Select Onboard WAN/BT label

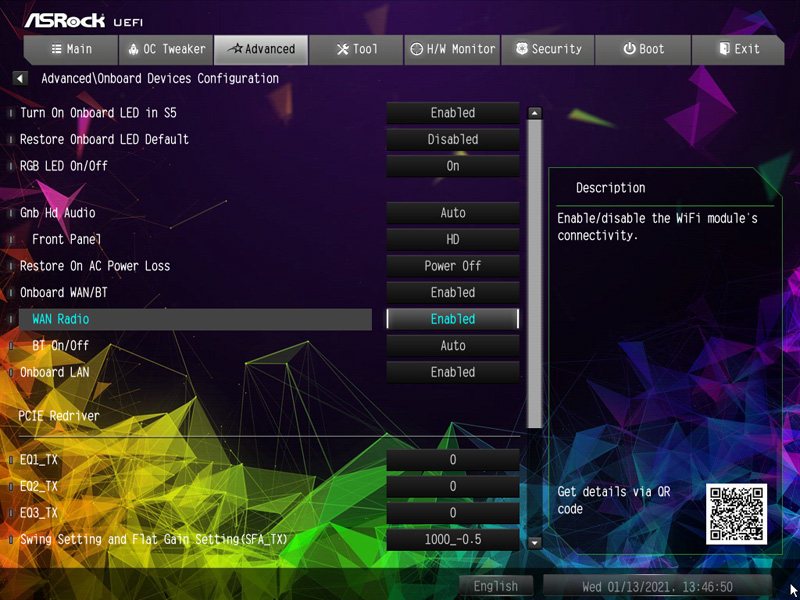tap(64, 292)
